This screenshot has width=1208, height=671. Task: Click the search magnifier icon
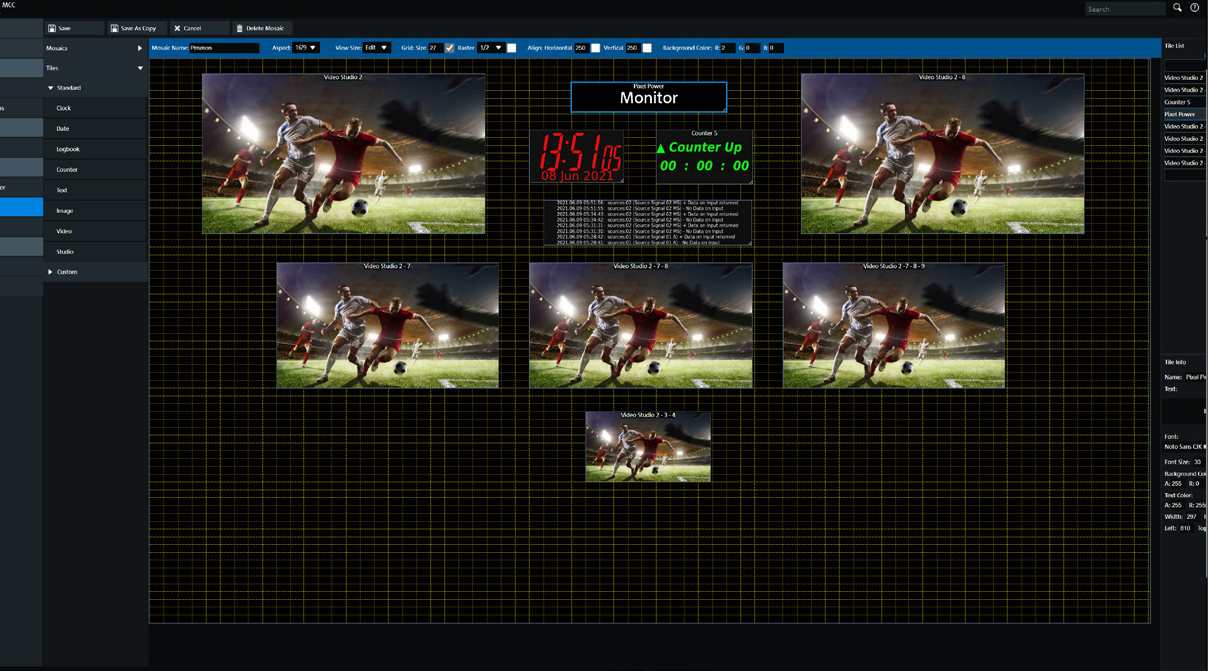(x=1176, y=7)
